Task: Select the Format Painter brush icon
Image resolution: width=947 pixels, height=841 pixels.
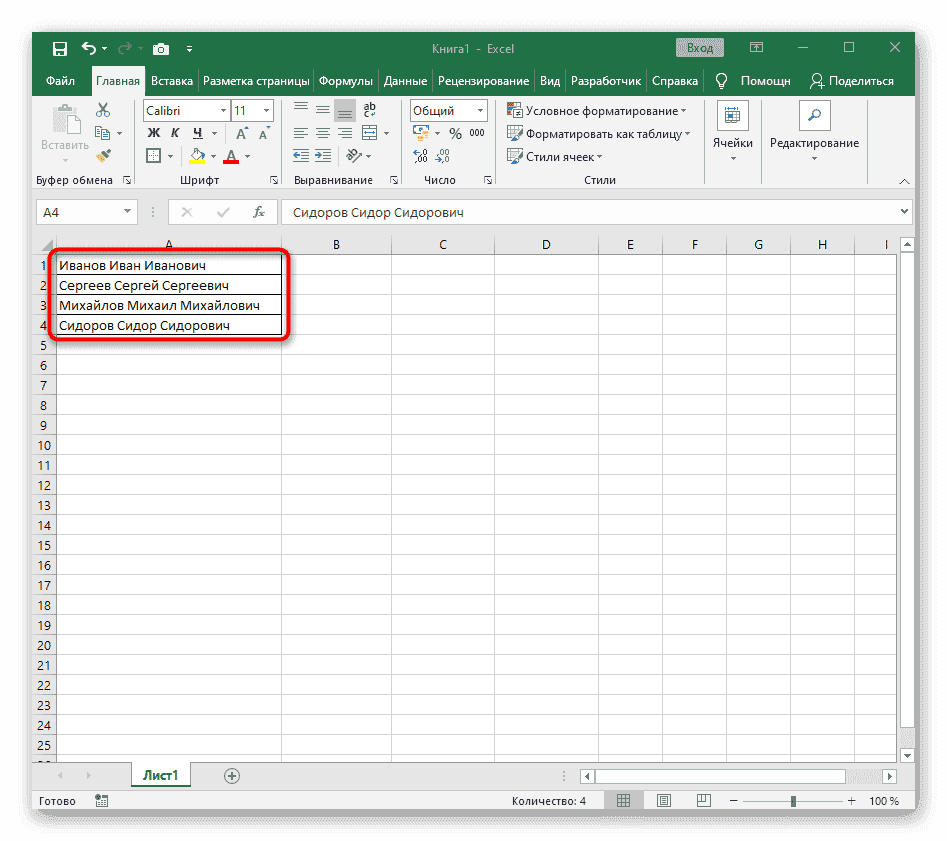Action: pyautogui.click(x=103, y=156)
